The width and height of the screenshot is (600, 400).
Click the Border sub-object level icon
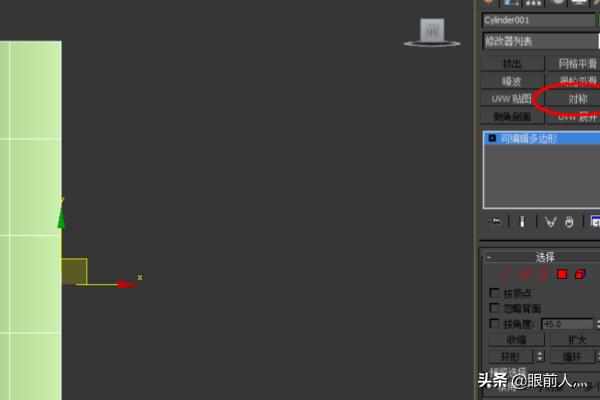click(x=543, y=274)
